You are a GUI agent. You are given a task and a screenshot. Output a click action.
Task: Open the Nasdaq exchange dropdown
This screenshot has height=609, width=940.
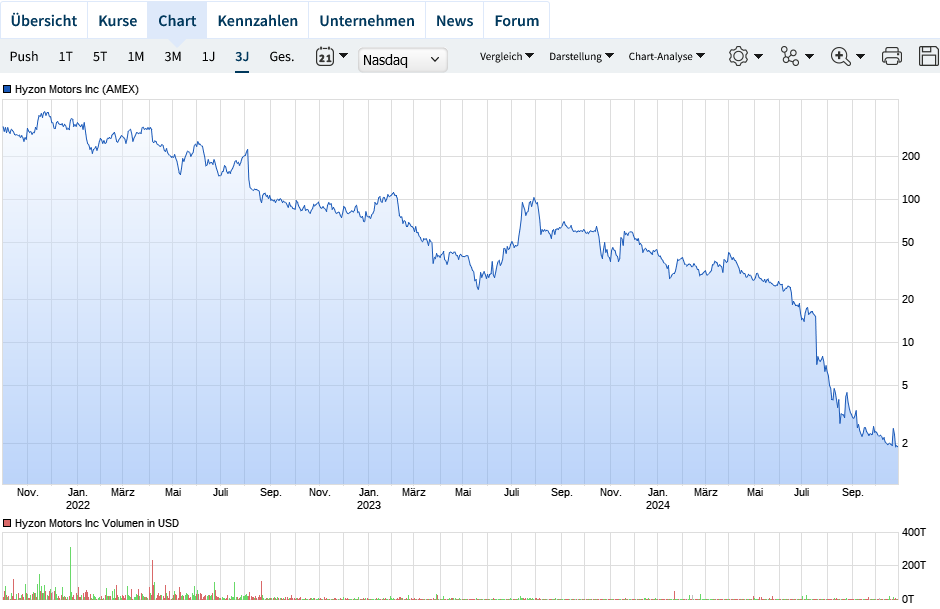pos(402,60)
